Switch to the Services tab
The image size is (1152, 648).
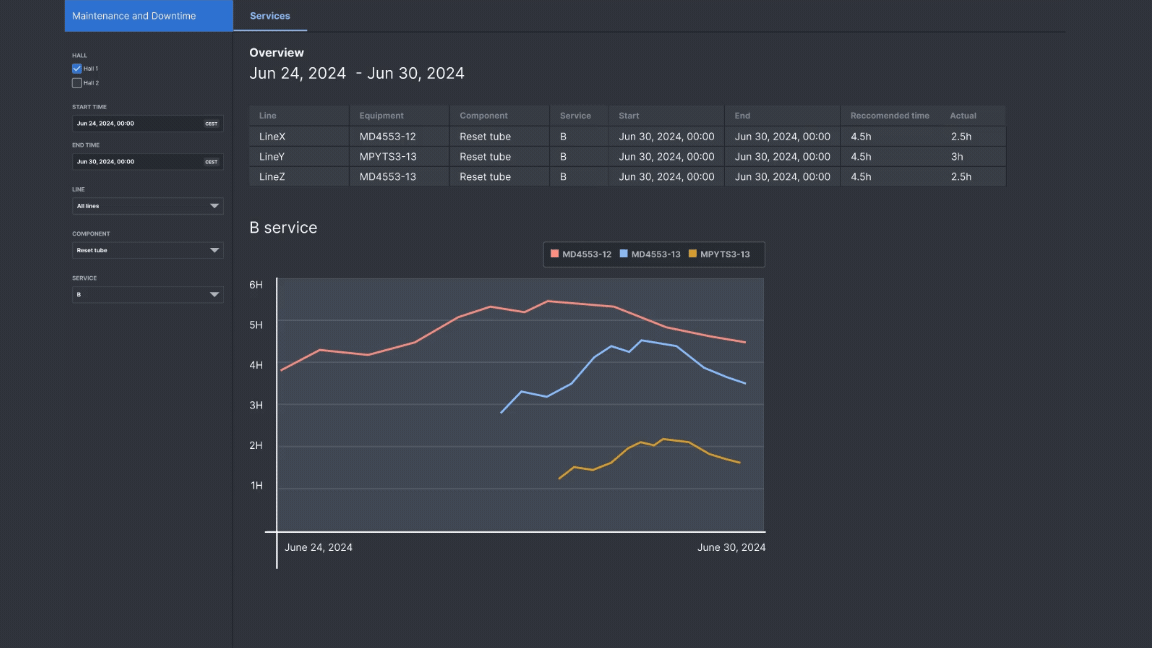(270, 16)
